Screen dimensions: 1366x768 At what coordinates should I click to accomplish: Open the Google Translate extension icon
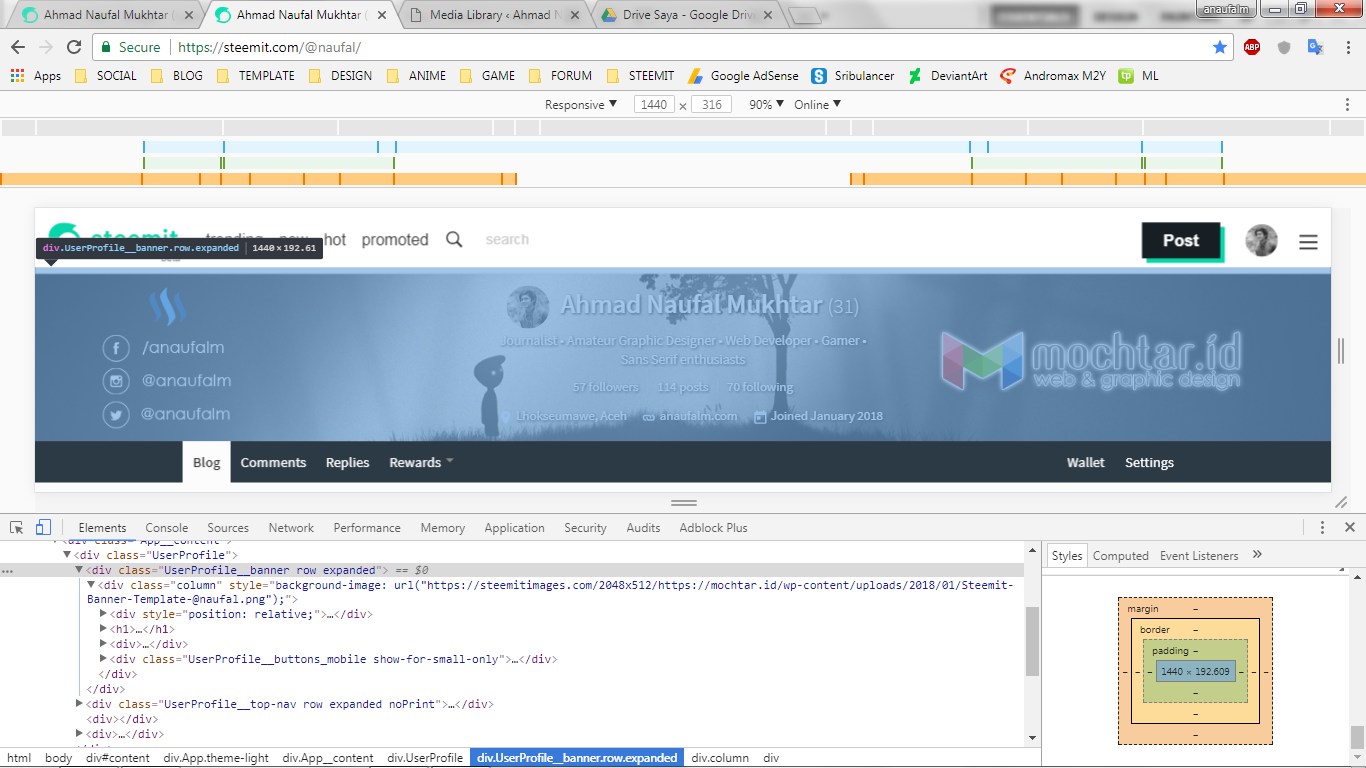1316,47
